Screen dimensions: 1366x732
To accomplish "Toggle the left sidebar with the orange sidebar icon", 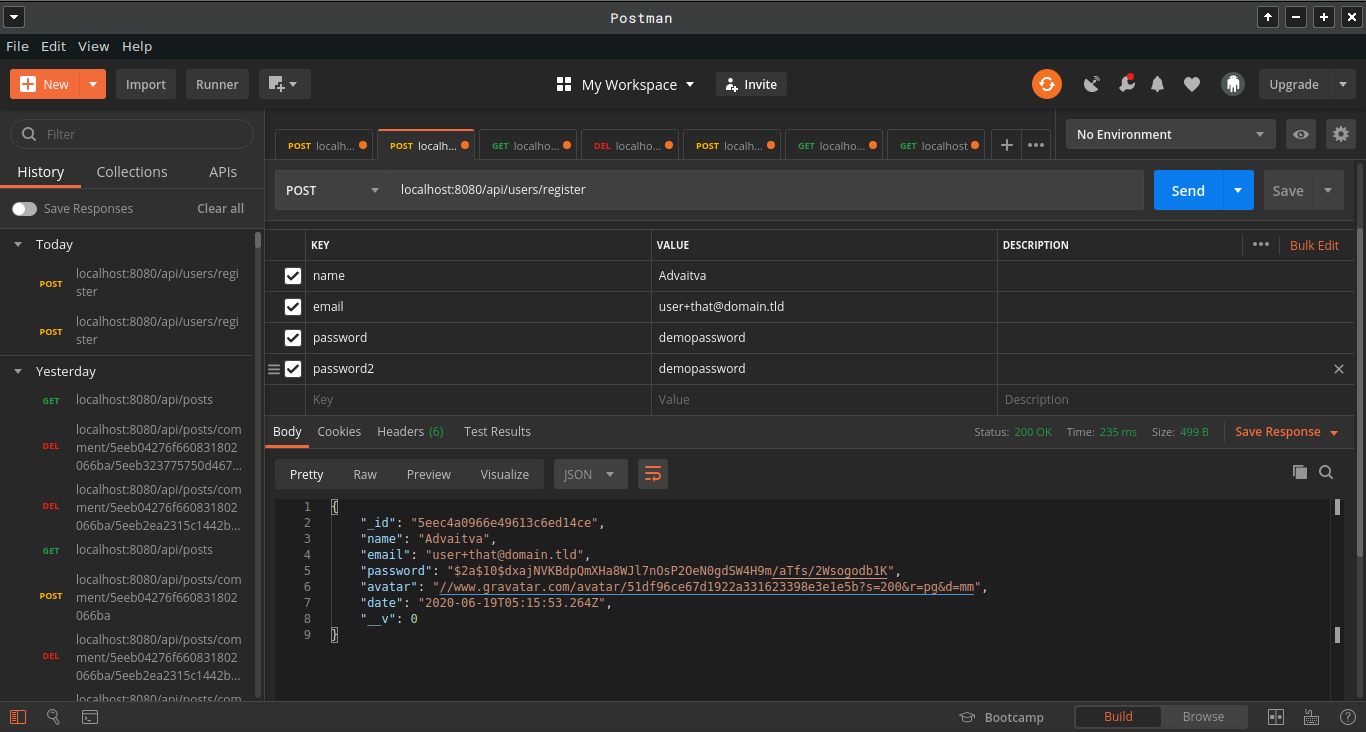I will [x=17, y=717].
